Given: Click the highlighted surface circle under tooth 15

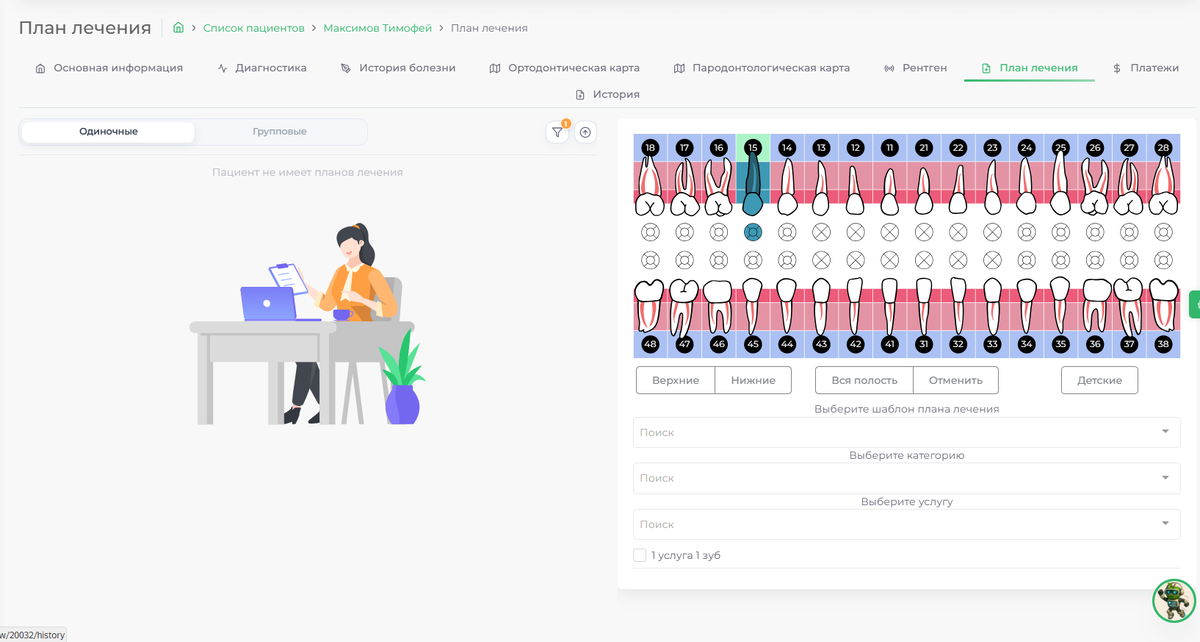Looking at the screenshot, I should pyautogui.click(x=753, y=232).
